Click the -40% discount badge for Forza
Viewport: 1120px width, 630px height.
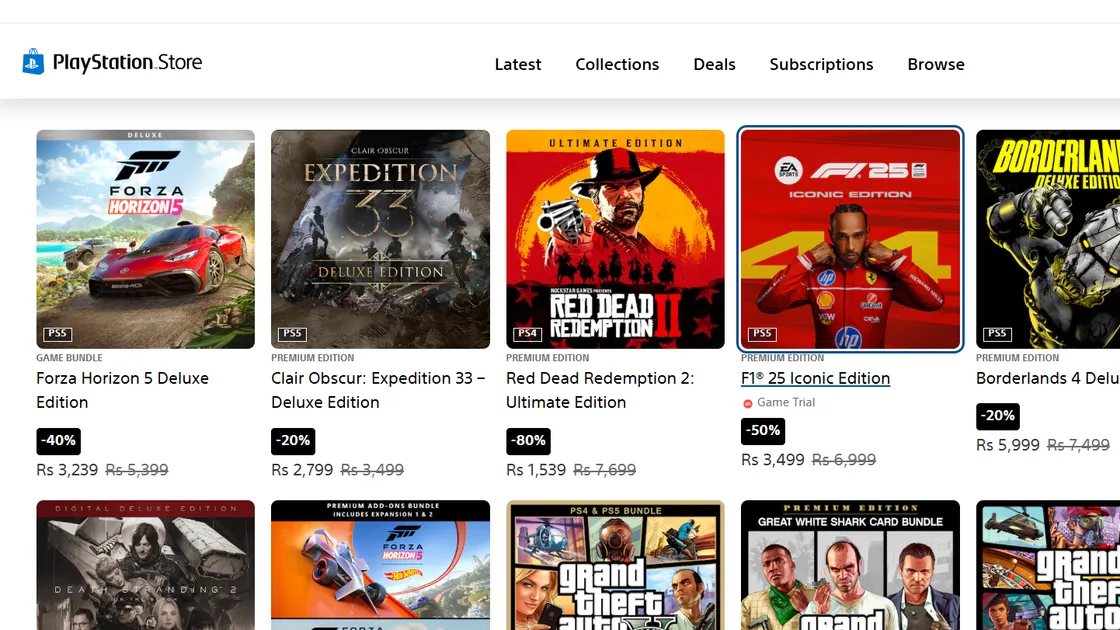tap(58, 440)
